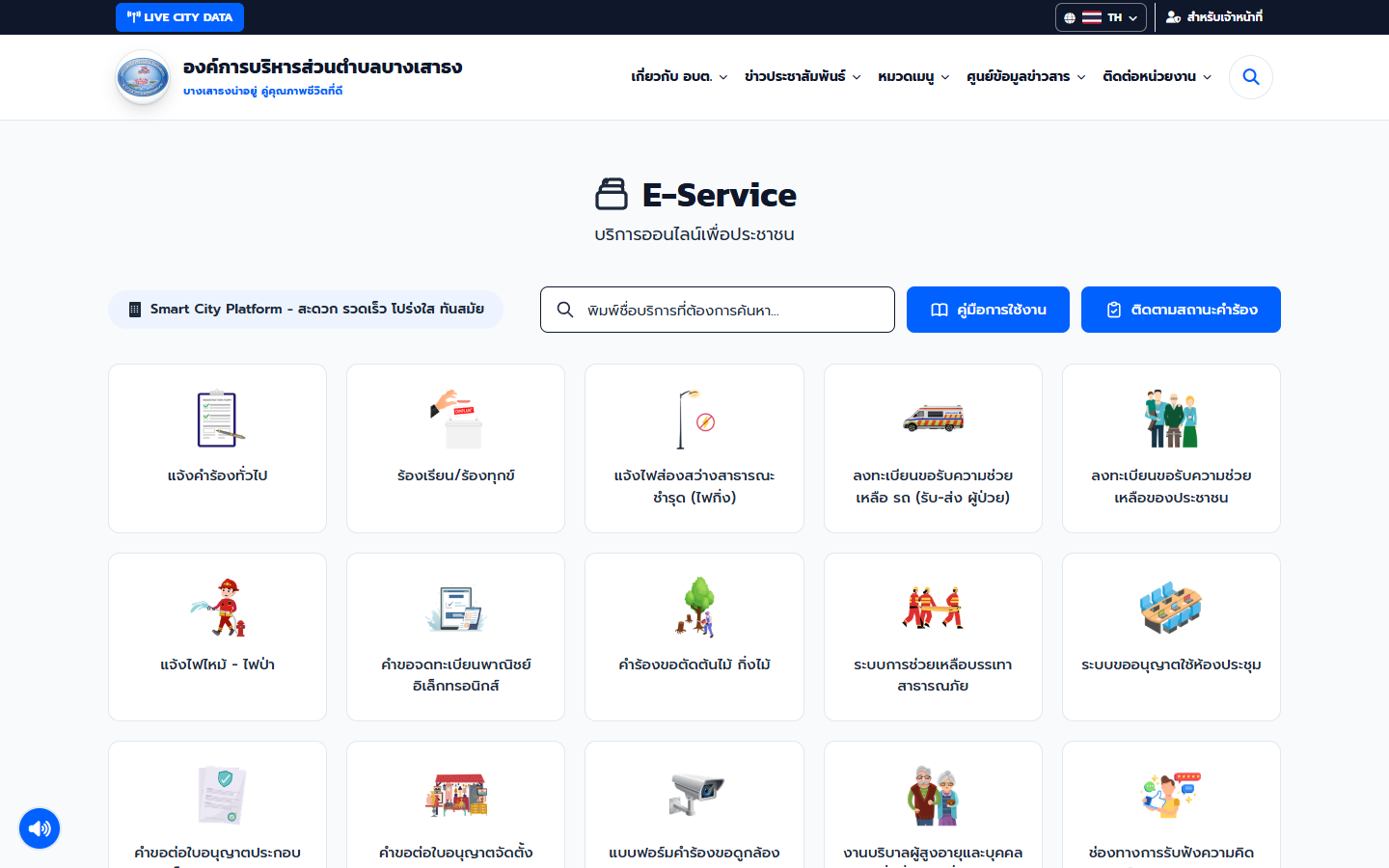Open the market stall license icon

(456, 795)
